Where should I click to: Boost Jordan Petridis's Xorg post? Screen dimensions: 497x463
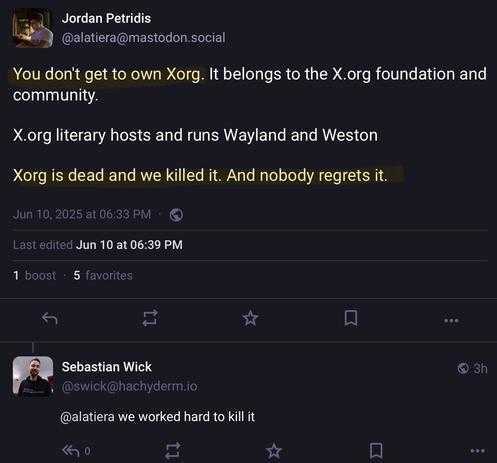point(150,318)
